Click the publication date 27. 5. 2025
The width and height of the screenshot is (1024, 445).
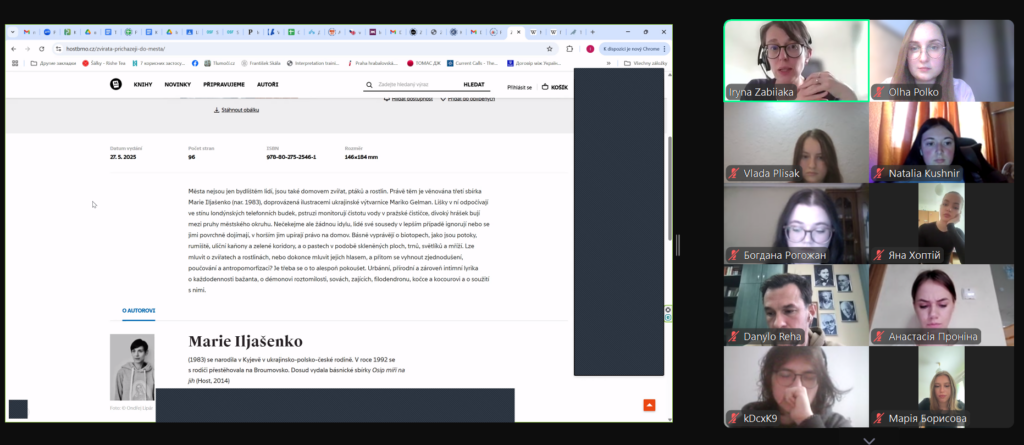123,157
